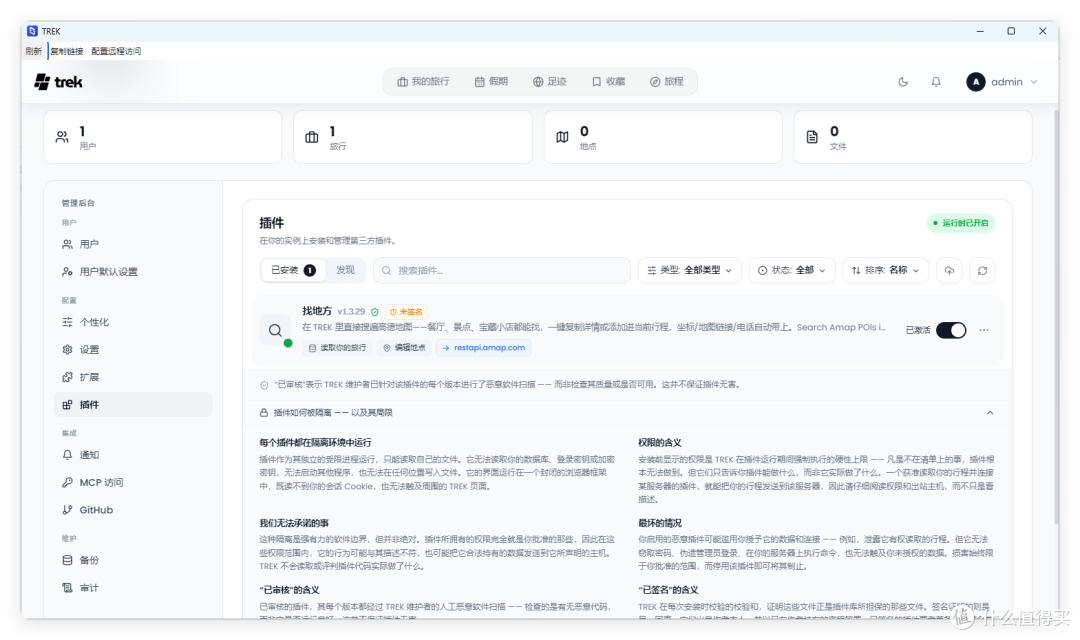
Task: Click the 旅行 count stat card
Action: tap(413, 137)
